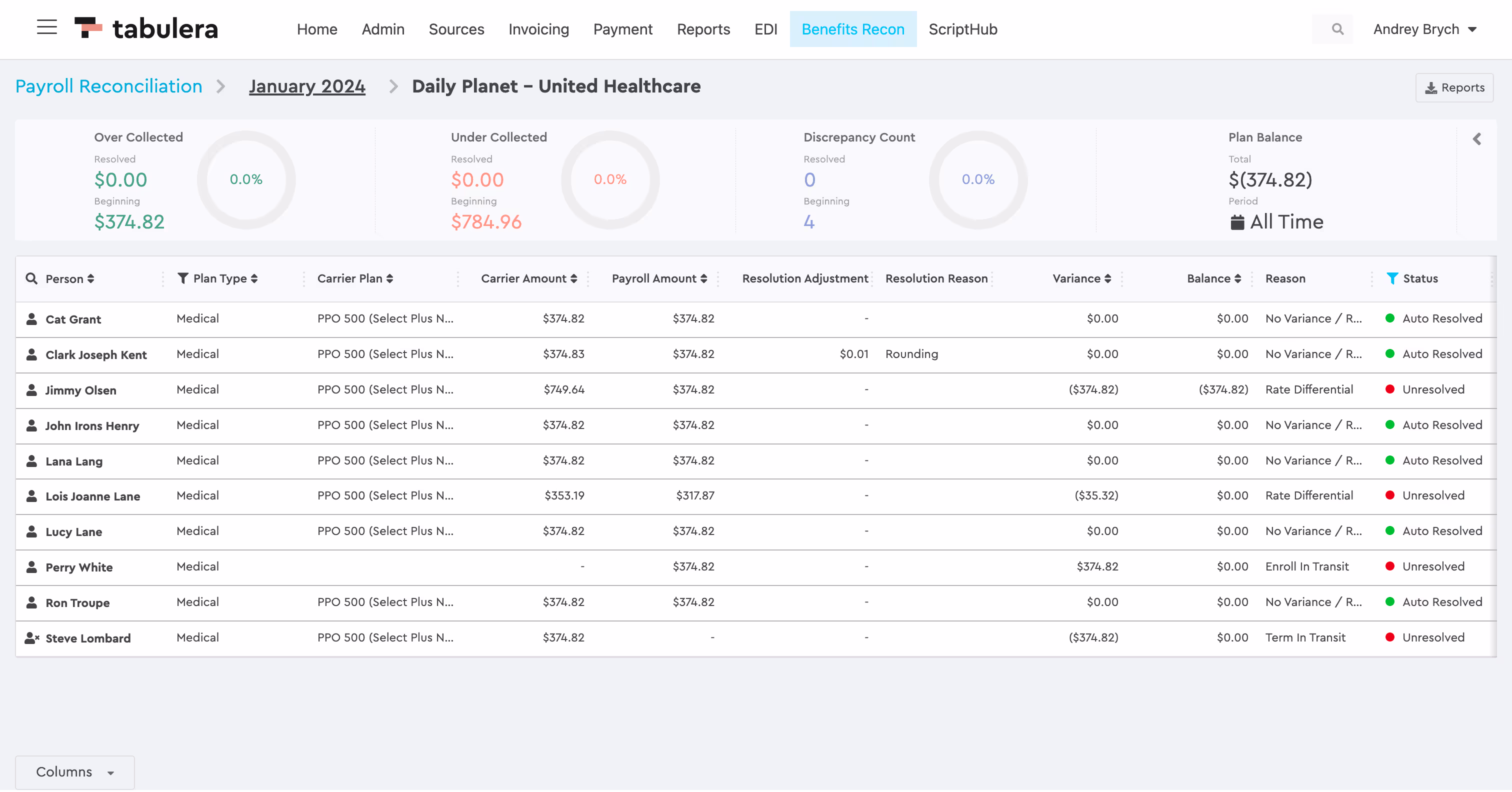Sort by Carrier Plan column arrows
The height and width of the screenshot is (792, 1512).
389,279
